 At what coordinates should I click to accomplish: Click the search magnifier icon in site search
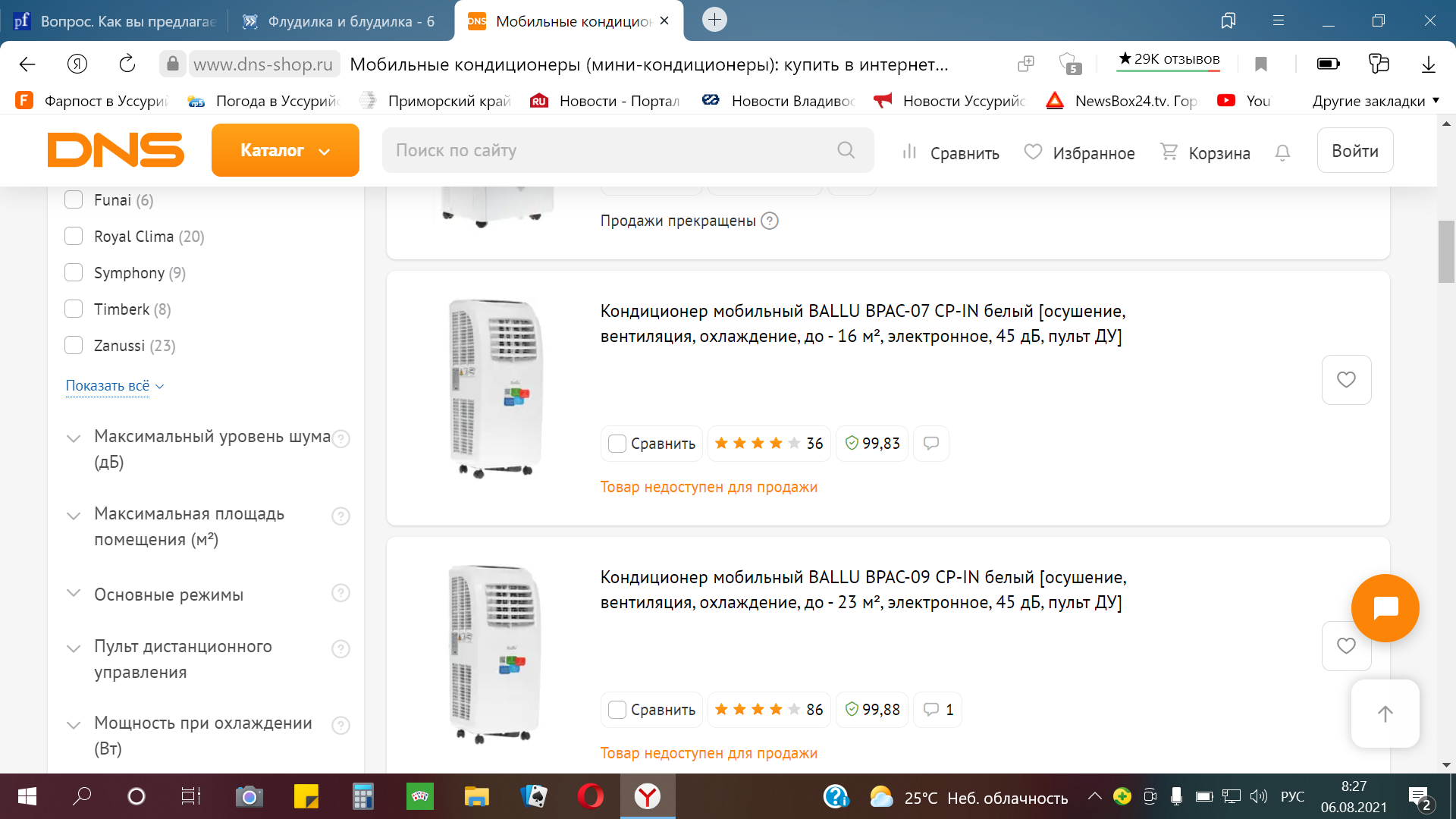tap(846, 150)
